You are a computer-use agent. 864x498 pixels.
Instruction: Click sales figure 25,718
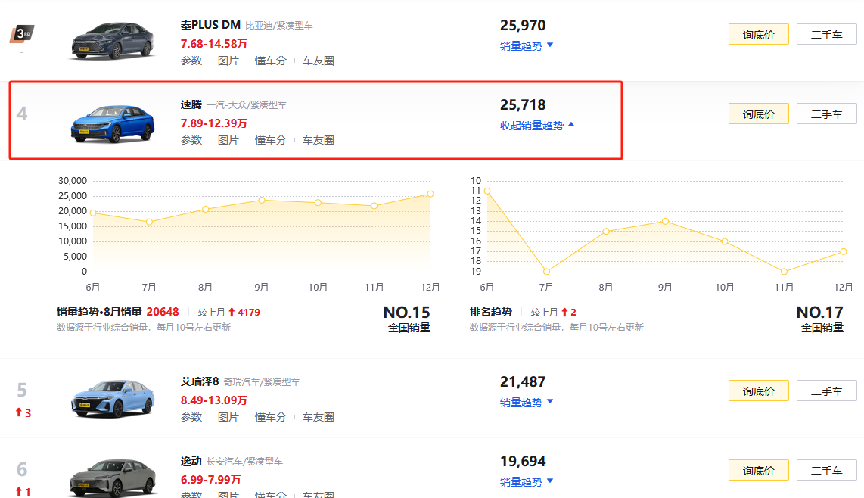(x=522, y=105)
